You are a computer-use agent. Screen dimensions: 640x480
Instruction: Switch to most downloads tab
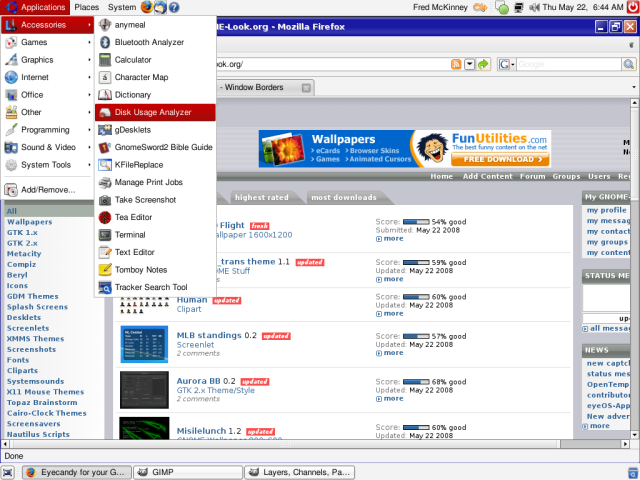[x=344, y=198]
